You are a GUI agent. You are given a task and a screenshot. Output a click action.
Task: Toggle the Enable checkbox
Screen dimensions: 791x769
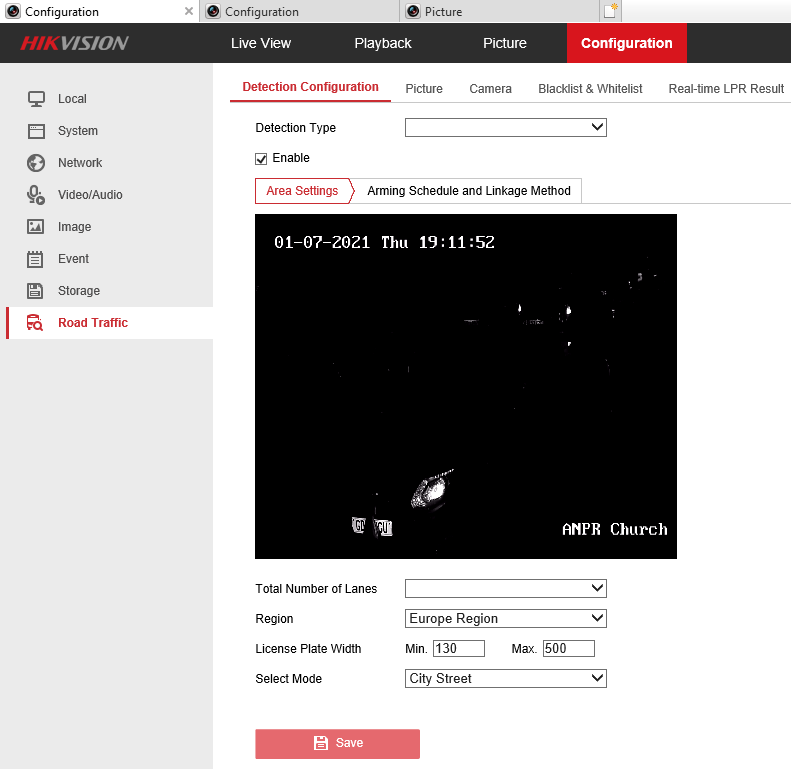(x=262, y=158)
